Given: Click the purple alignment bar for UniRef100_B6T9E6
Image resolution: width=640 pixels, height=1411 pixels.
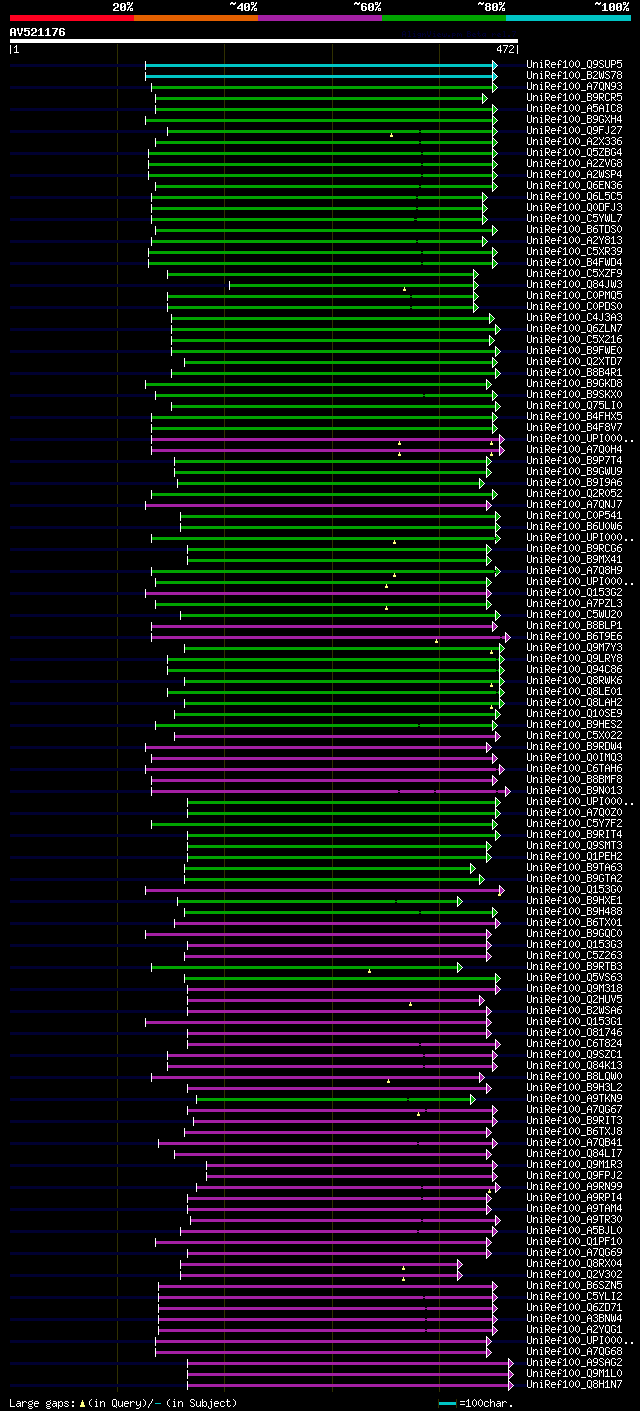Looking at the screenshot, I should click(331, 637).
